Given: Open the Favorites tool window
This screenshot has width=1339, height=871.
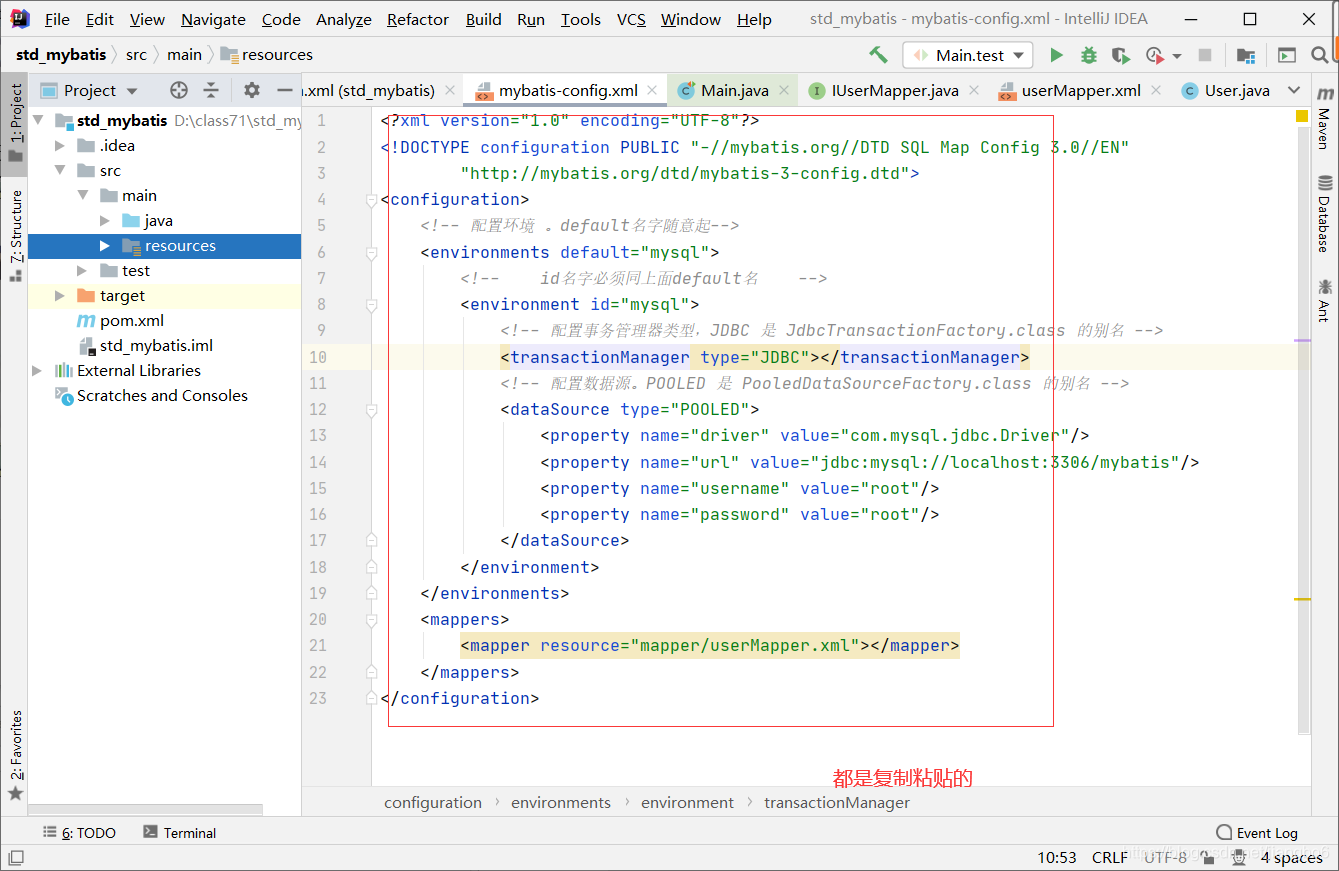Looking at the screenshot, I should tap(16, 755).
